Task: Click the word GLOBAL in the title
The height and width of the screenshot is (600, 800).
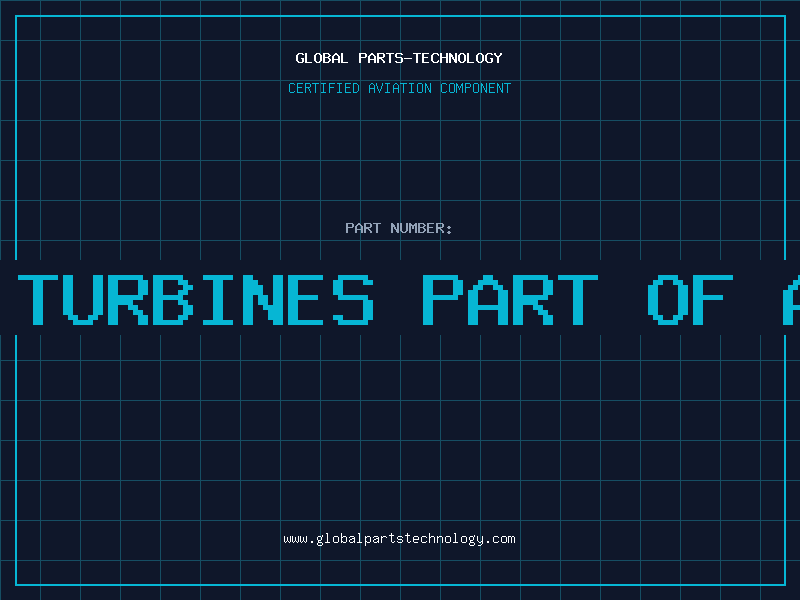Action: (x=322, y=58)
